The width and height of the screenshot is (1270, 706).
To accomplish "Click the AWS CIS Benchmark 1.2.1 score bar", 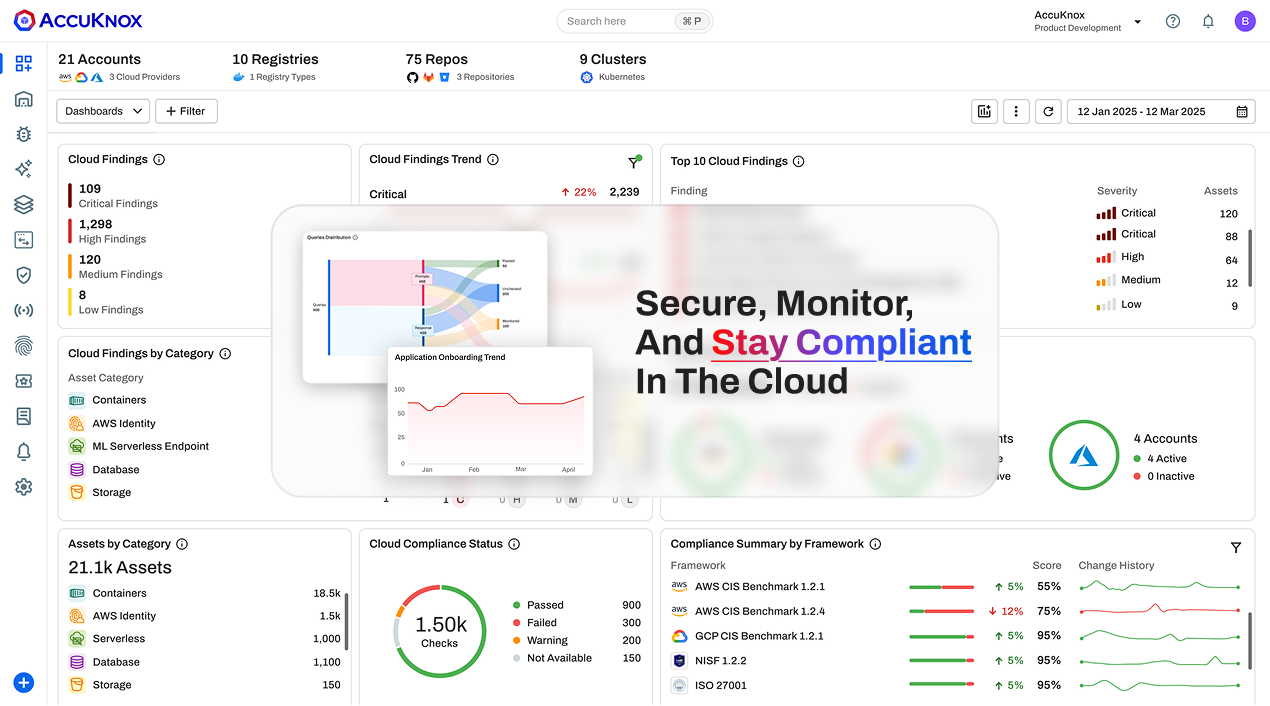I will click(941, 586).
